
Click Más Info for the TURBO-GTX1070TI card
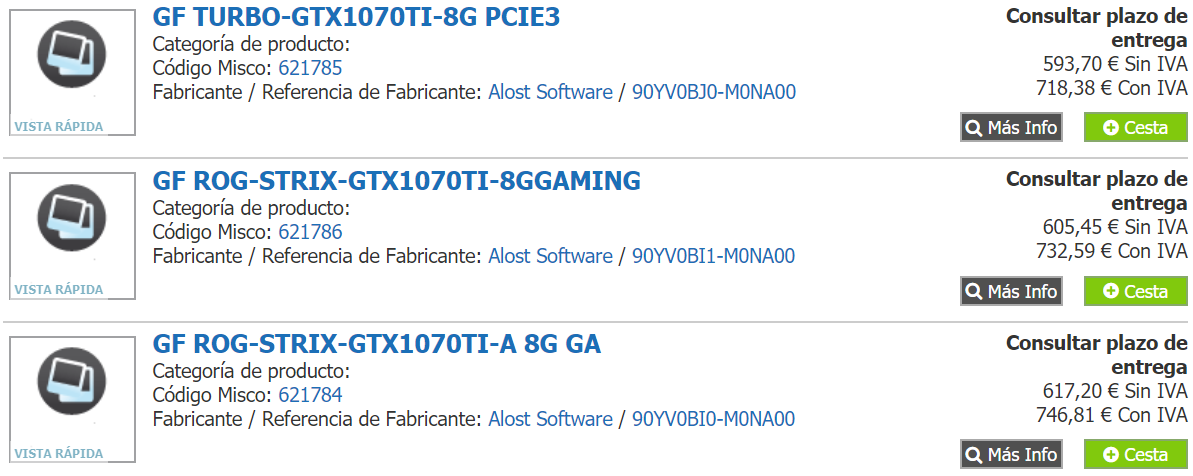(x=1011, y=127)
